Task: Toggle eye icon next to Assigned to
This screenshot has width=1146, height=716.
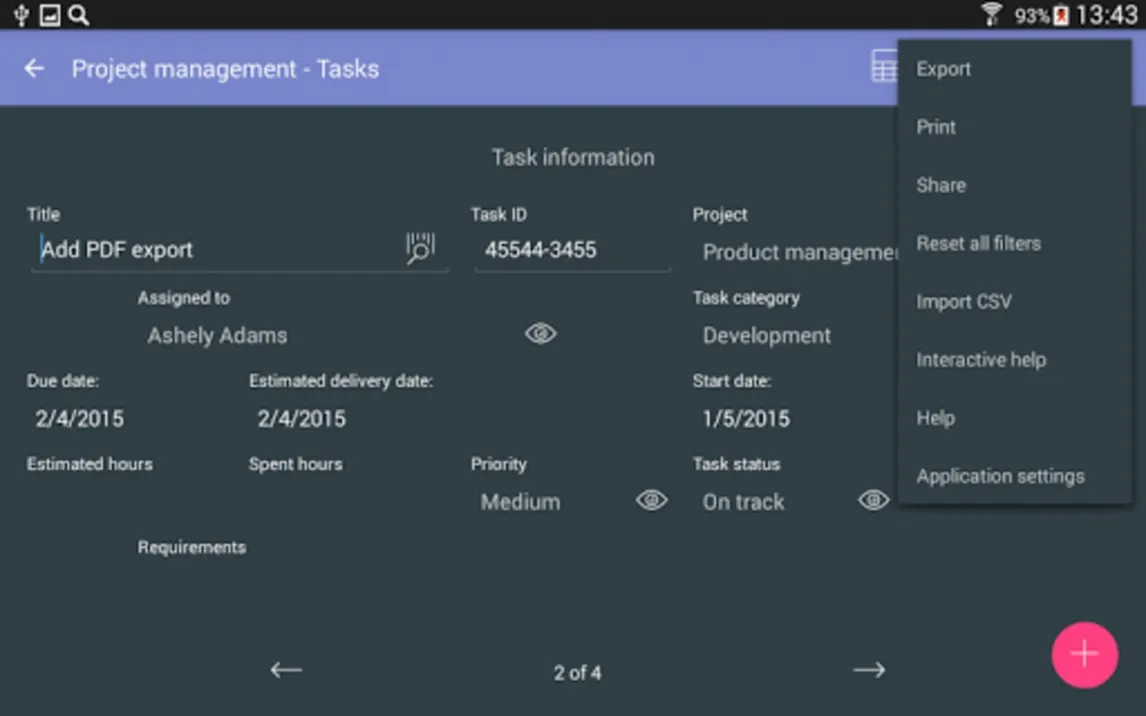Action: tap(540, 335)
